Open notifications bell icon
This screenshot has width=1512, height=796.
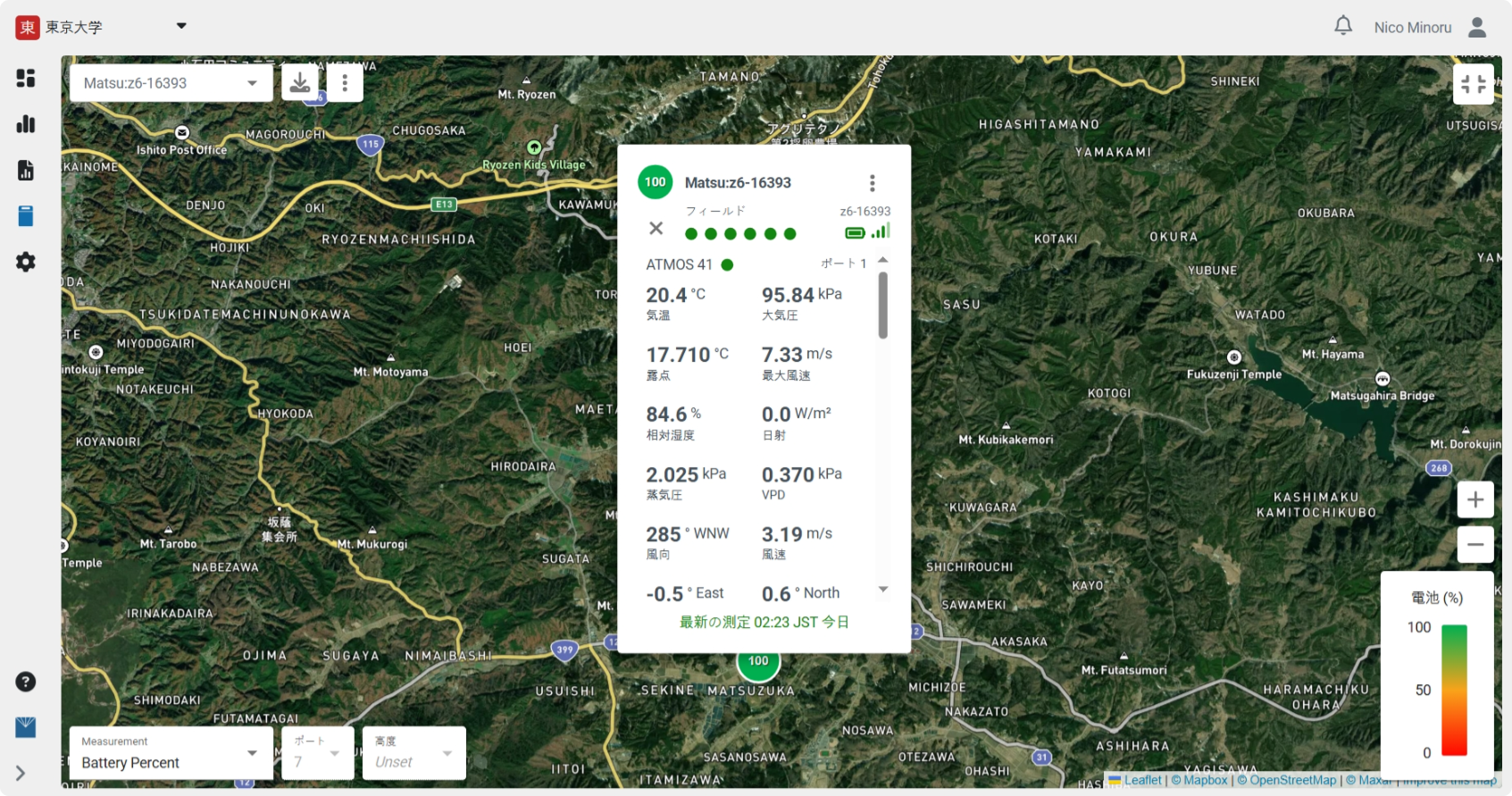pyautogui.click(x=1343, y=26)
